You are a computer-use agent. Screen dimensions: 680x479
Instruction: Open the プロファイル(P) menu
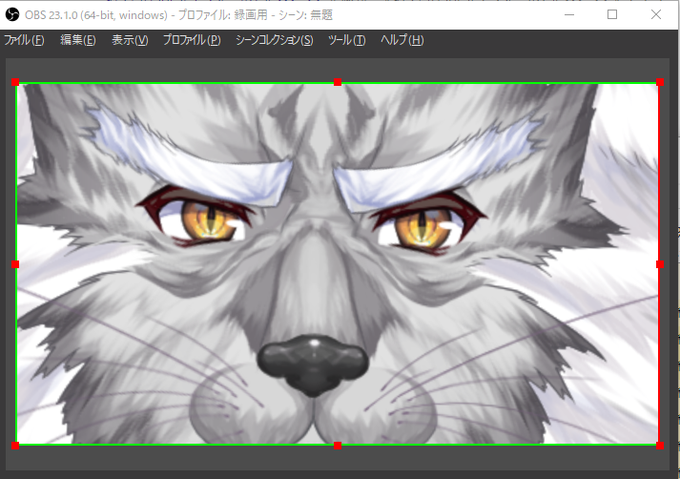click(x=192, y=40)
